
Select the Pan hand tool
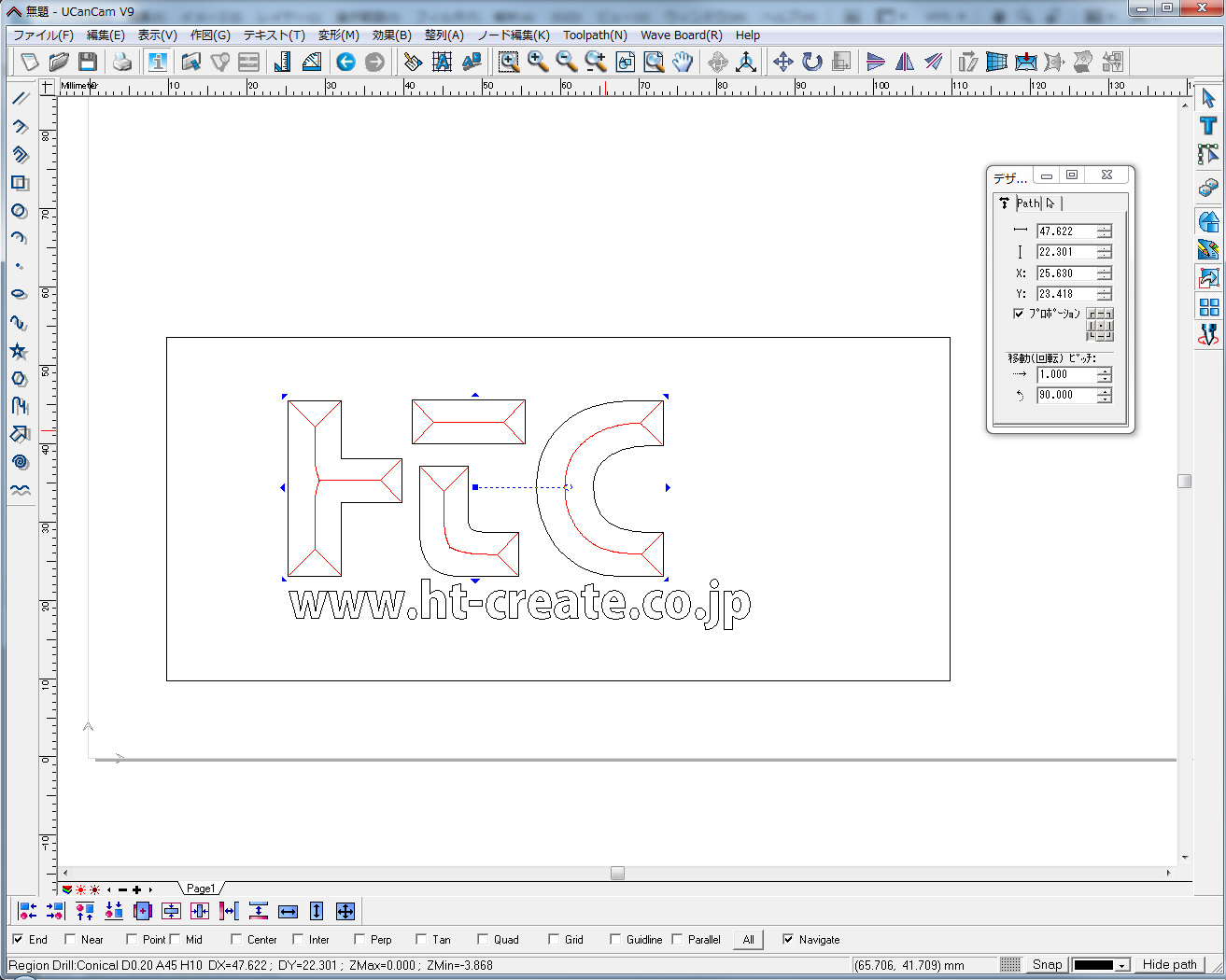click(683, 62)
